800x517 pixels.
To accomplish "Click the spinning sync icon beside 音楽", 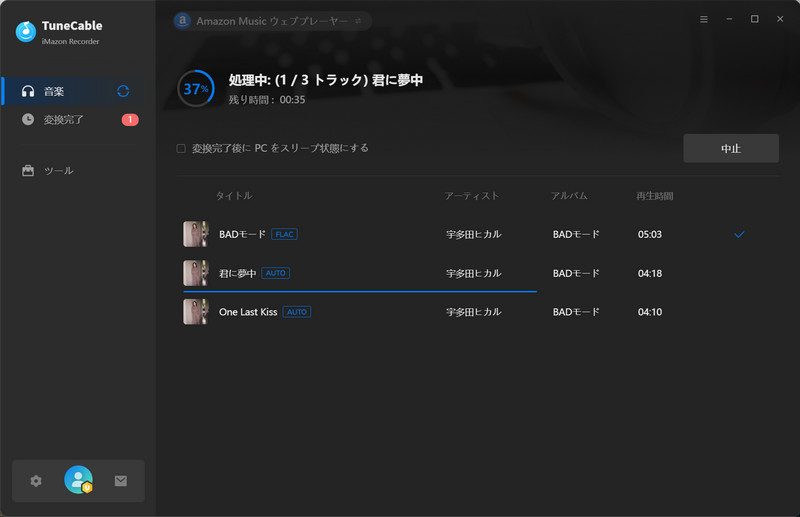I will (123, 91).
